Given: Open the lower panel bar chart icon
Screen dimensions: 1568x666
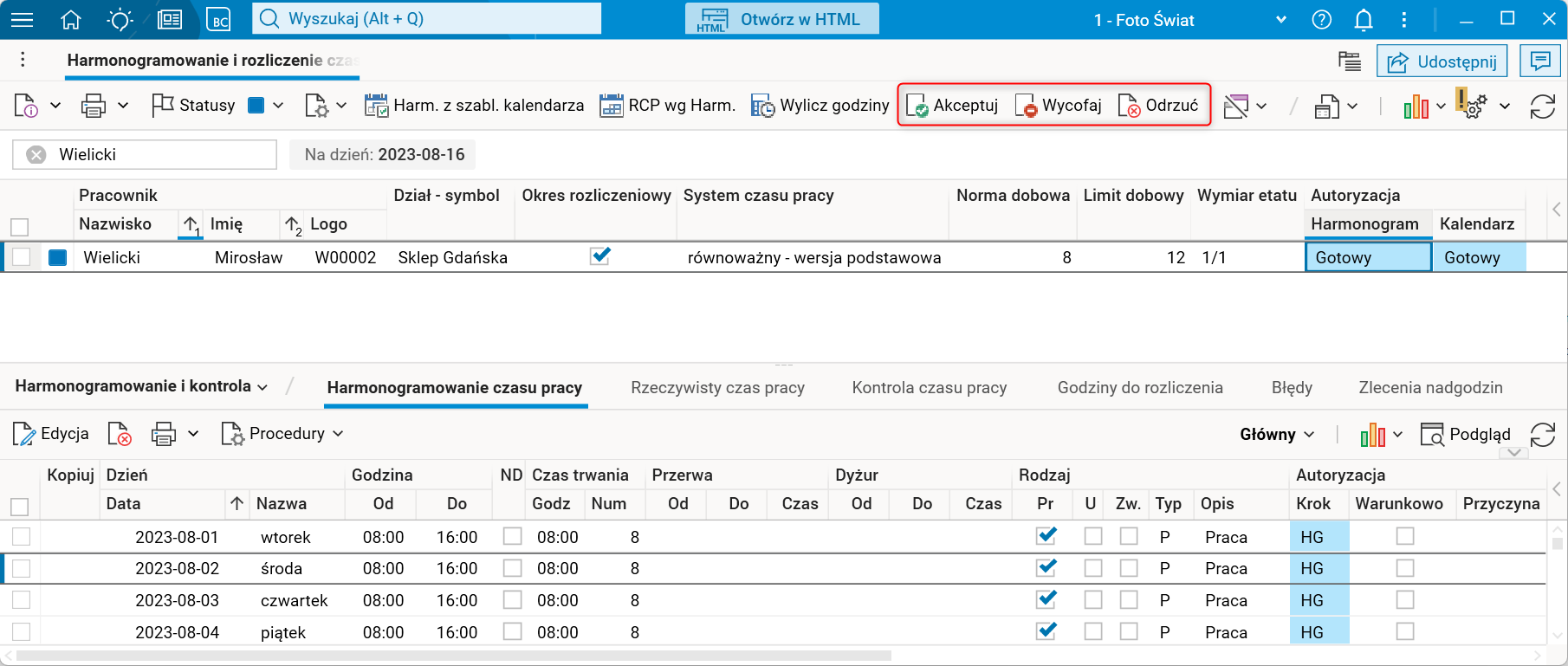Looking at the screenshot, I should tap(1373, 434).
